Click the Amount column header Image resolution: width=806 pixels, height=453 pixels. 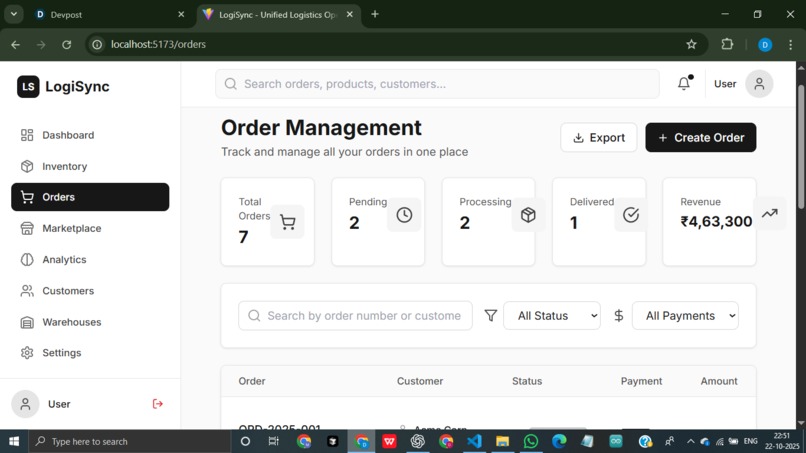click(719, 381)
